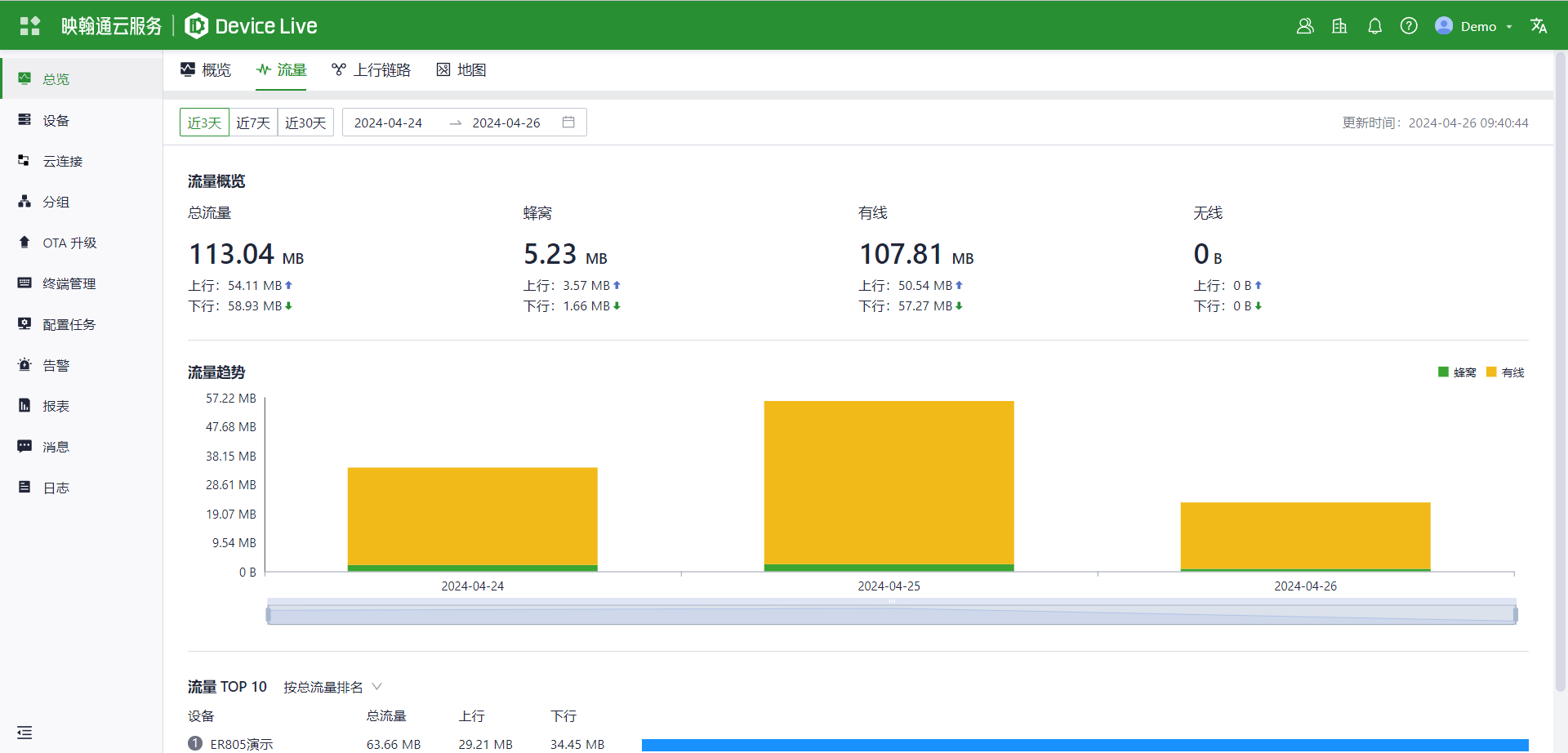The width and height of the screenshot is (1568, 753).
Task: Click the Device Live logo
Action: coord(251,26)
